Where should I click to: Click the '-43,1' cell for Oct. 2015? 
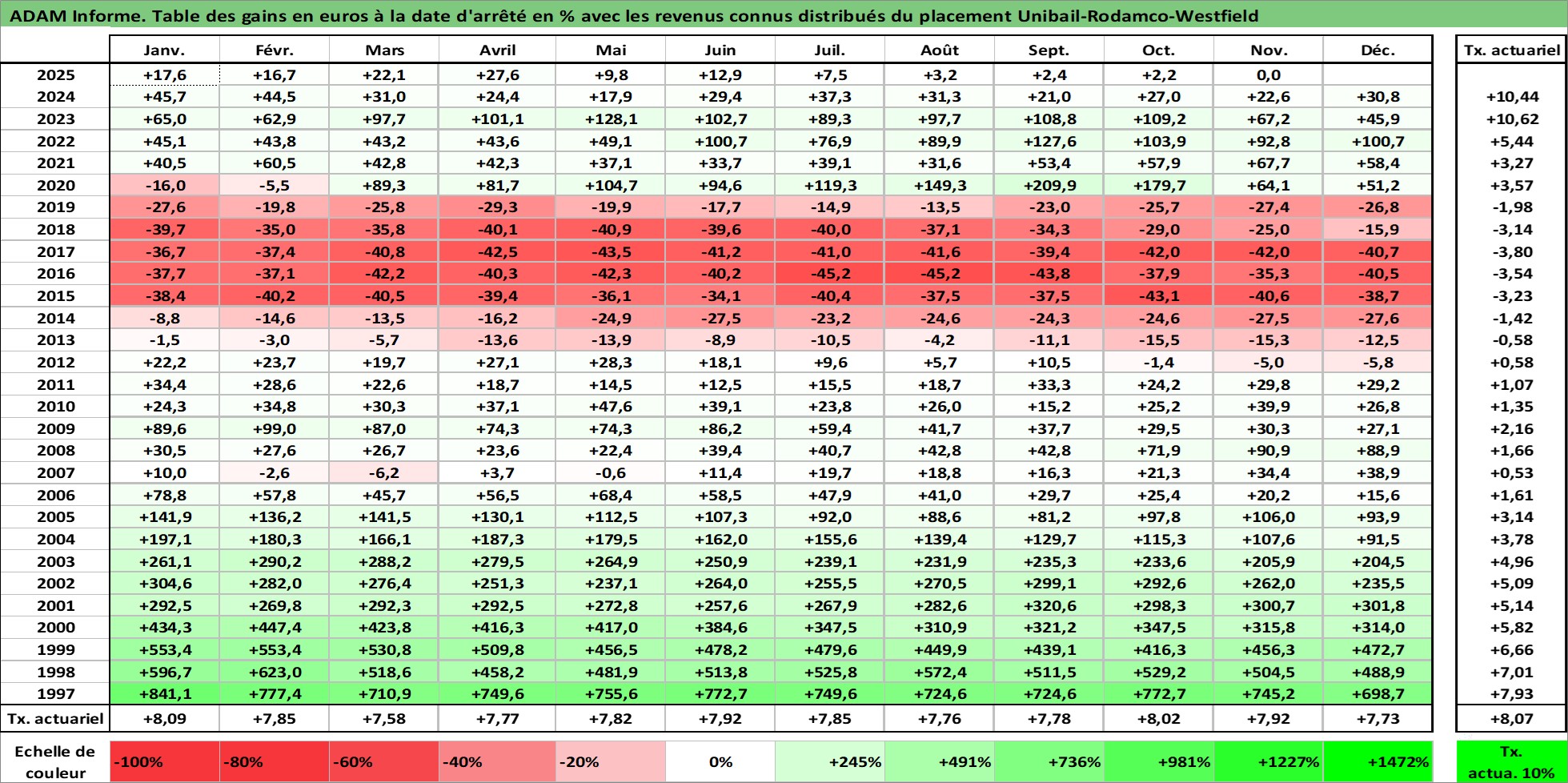coord(1159,295)
